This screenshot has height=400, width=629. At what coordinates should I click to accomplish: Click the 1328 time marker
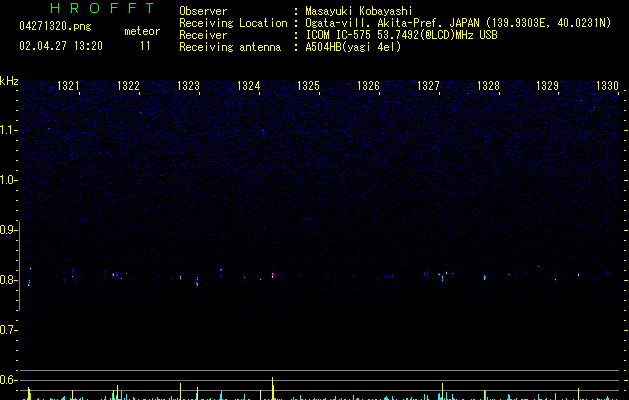click(488, 85)
